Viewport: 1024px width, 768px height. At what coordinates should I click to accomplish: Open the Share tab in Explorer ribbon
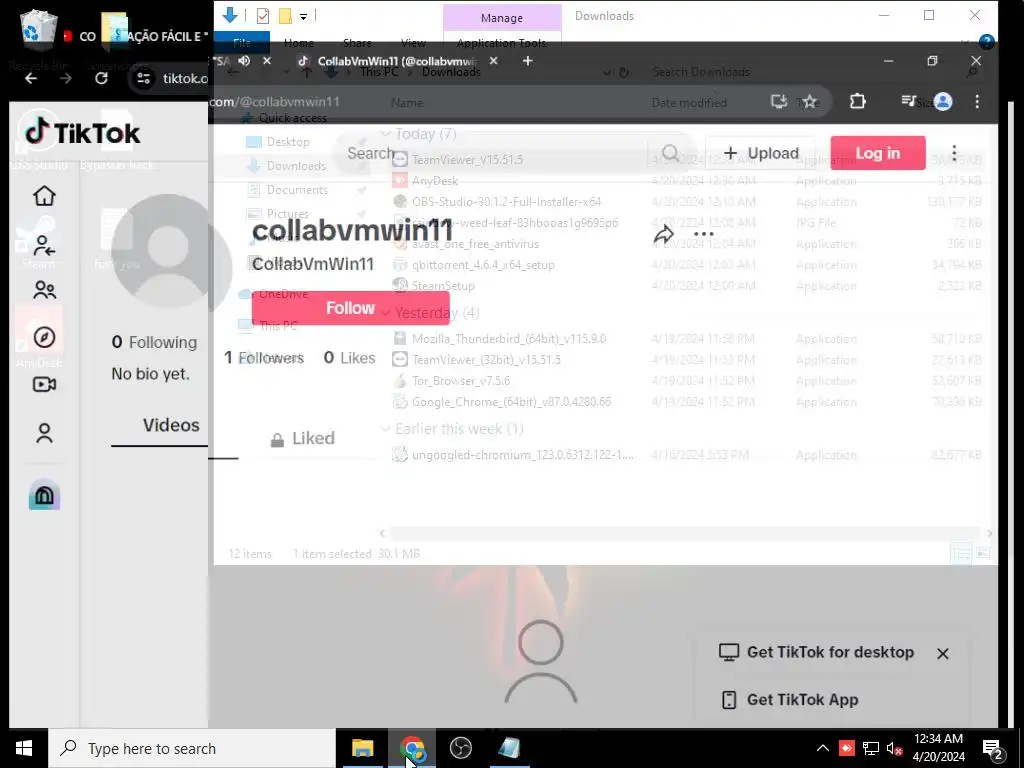click(357, 43)
